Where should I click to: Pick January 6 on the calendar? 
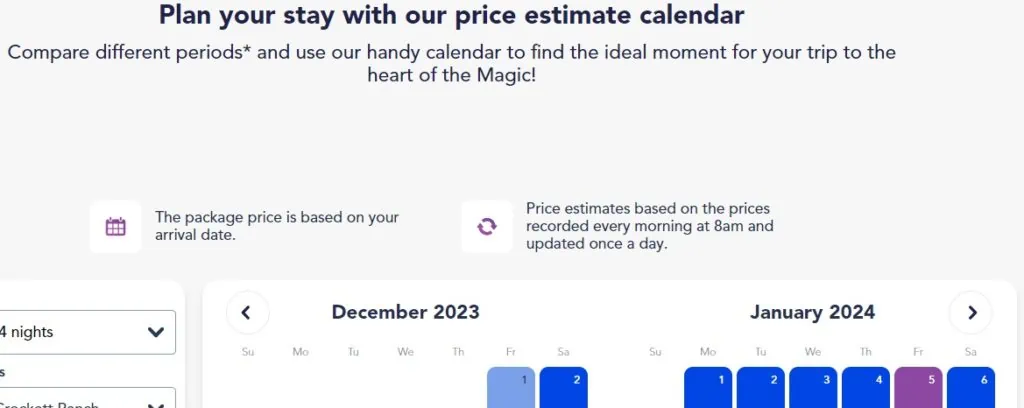971,388
